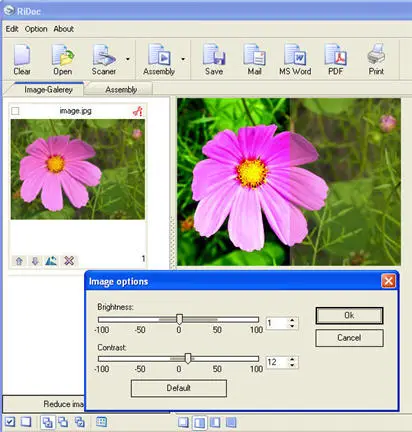The image size is (412, 432).
Task: Expand the Scaner dropdown arrow
Action: 128,59
